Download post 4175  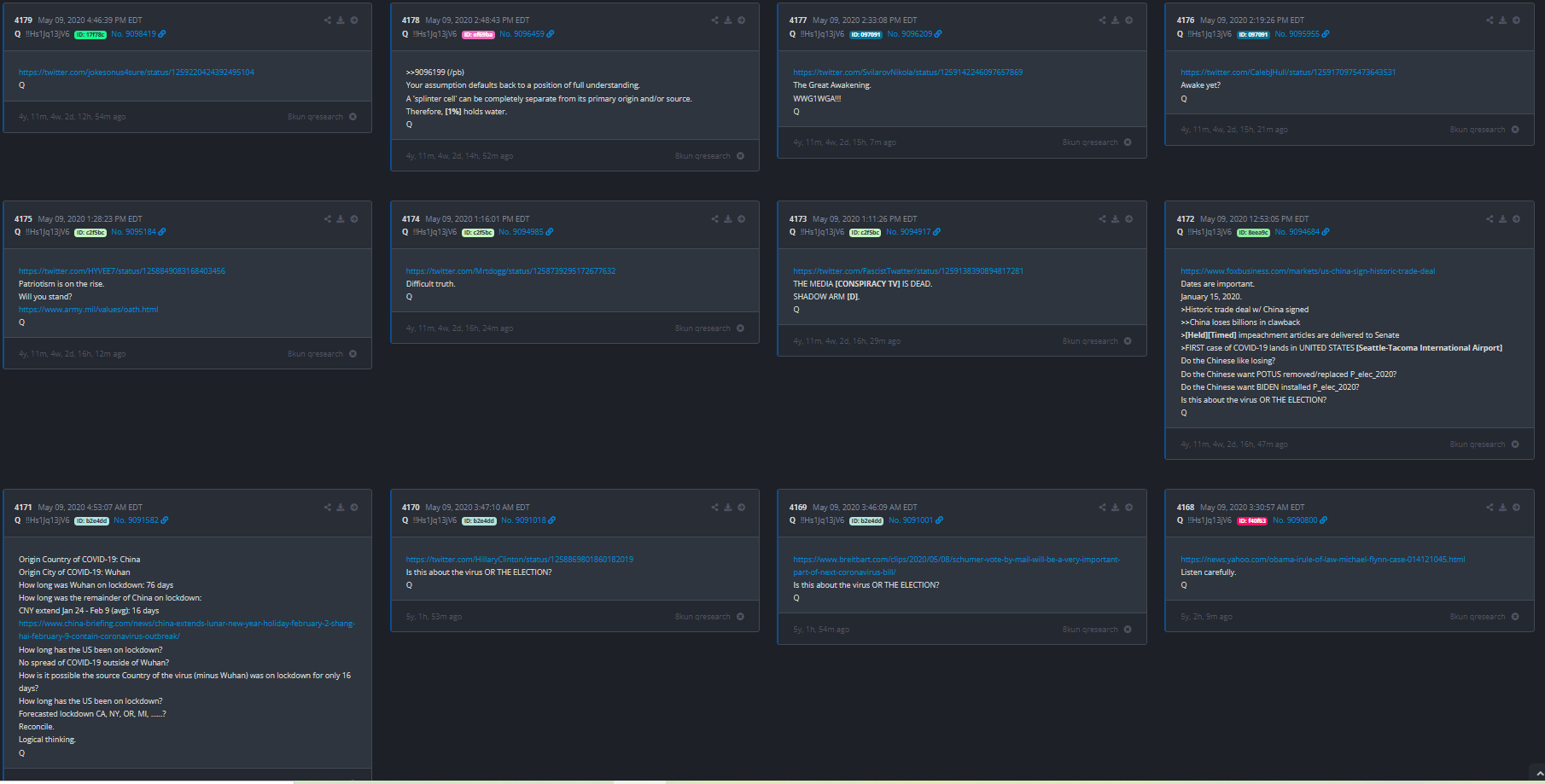pyautogui.click(x=341, y=219)
